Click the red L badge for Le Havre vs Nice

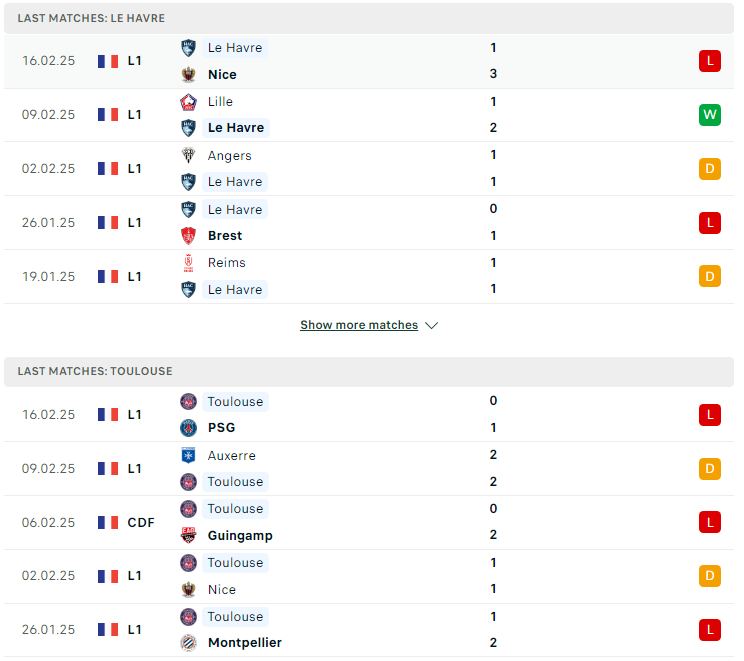click(x=709, y=61)
